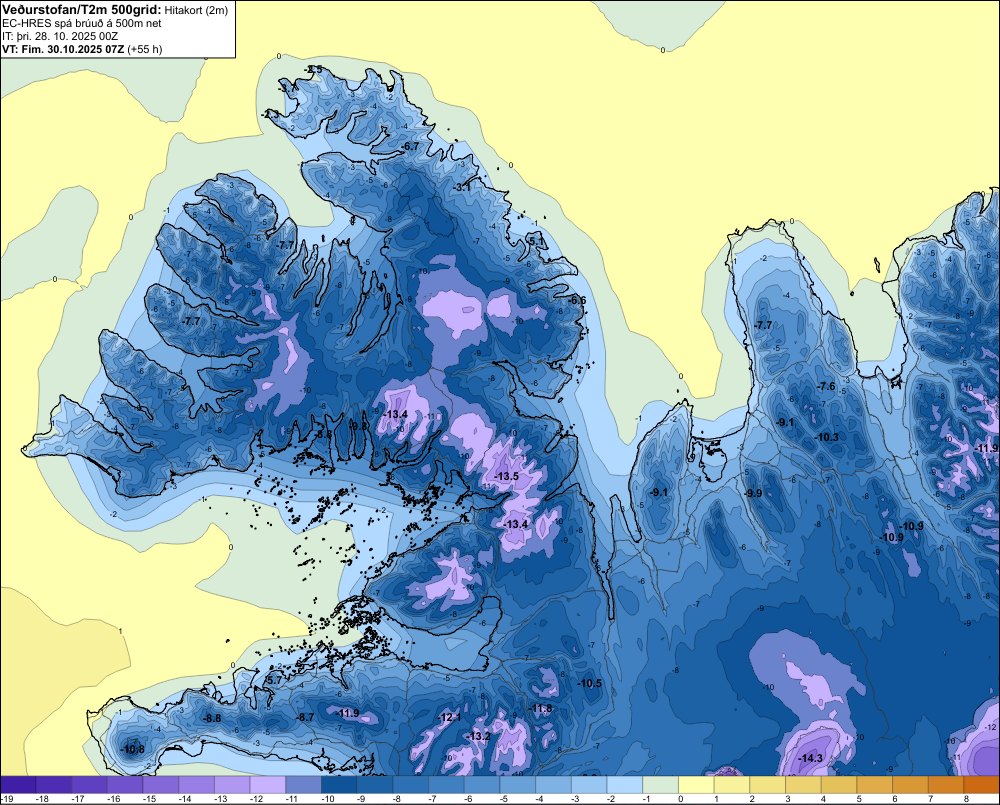Click the -5.7 temperature label
The height and width of the screenshot is (805, 1000).
pos(273,681)
